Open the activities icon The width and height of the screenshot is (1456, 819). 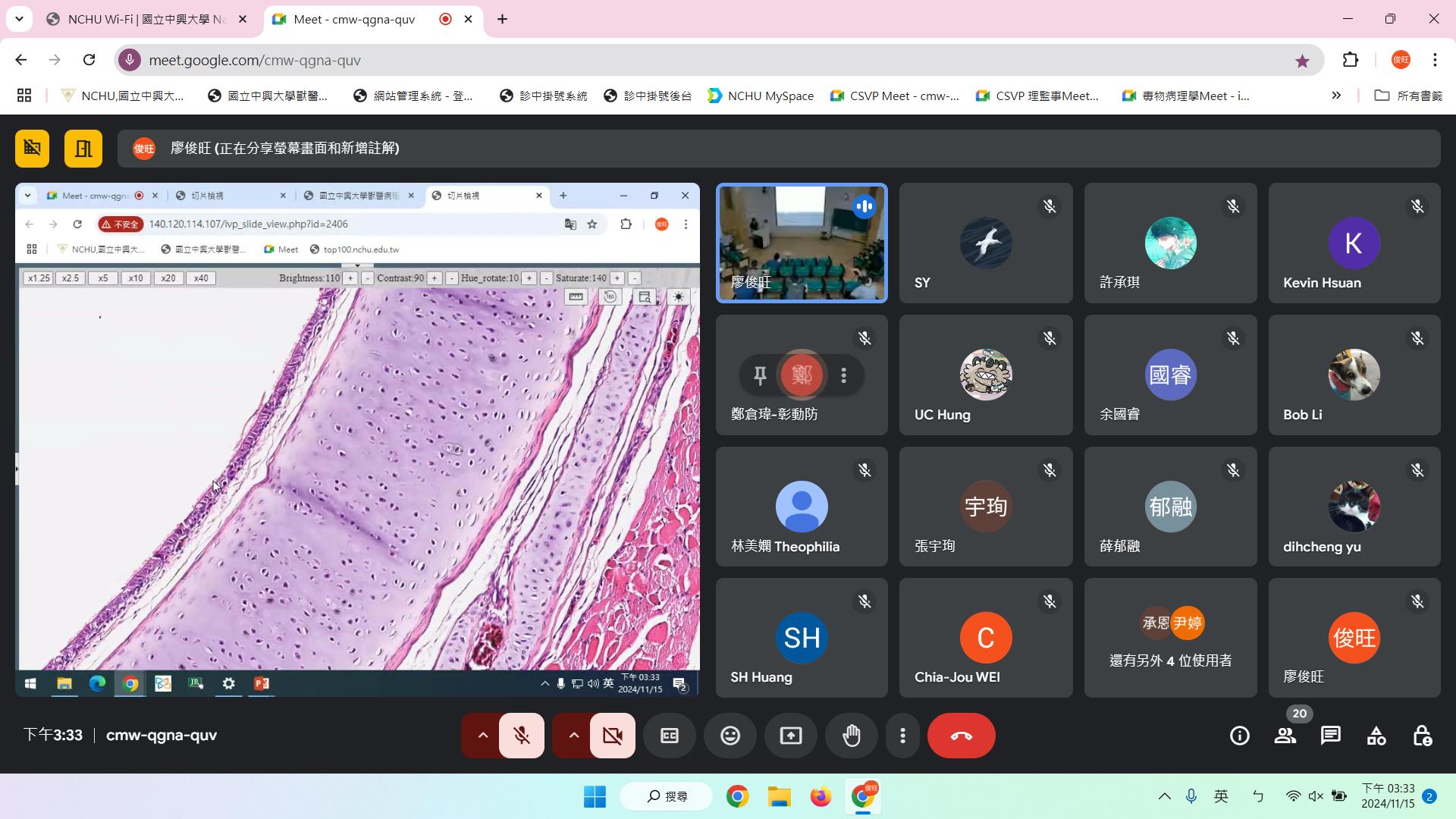point(1376,736)
